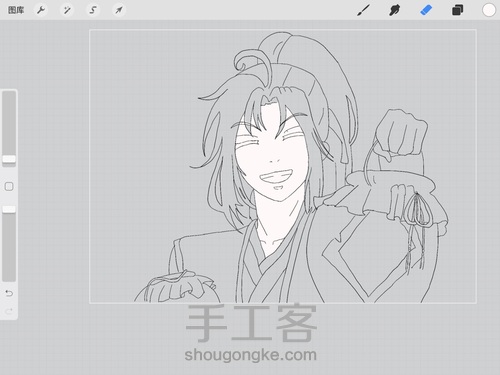Screen dimensions: 500x375
Task: Select the blue Eraser tool
Action: click(x=426, y=10)
